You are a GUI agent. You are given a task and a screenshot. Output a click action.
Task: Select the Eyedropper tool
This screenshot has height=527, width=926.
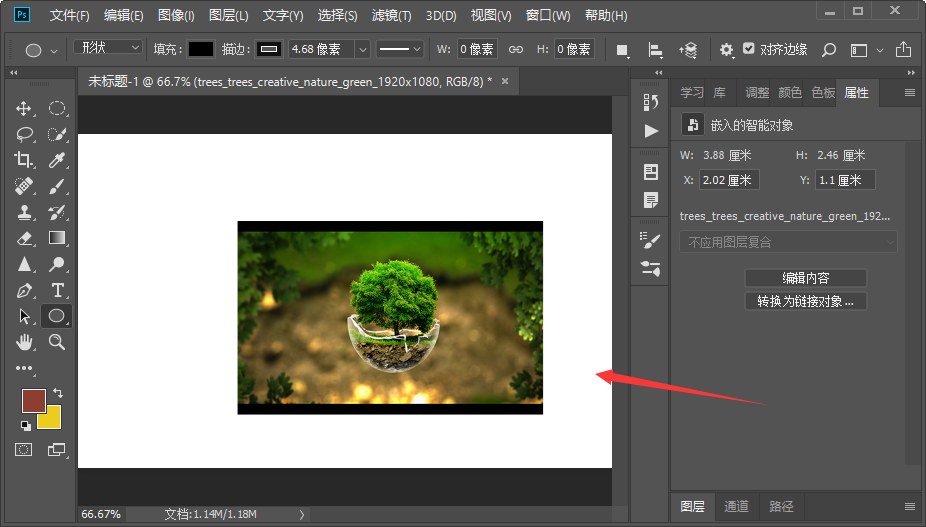pyautogui.click(x=57, y=160)
